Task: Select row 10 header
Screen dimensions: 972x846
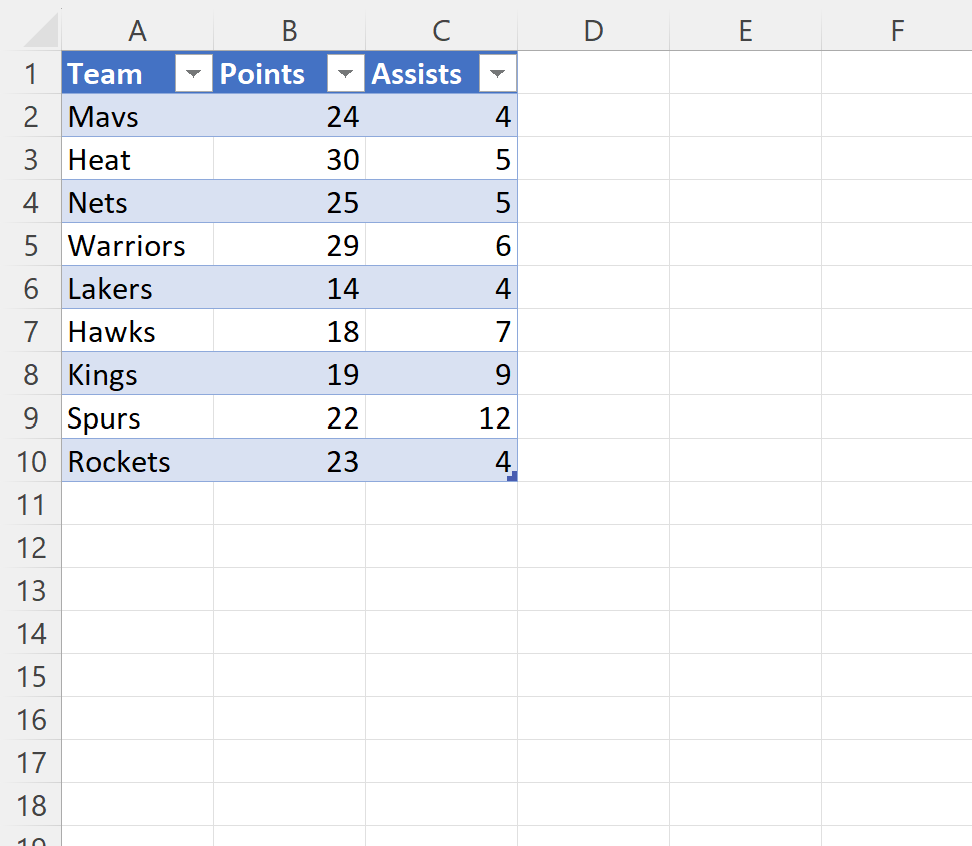Action: click(x=31, y=461)
